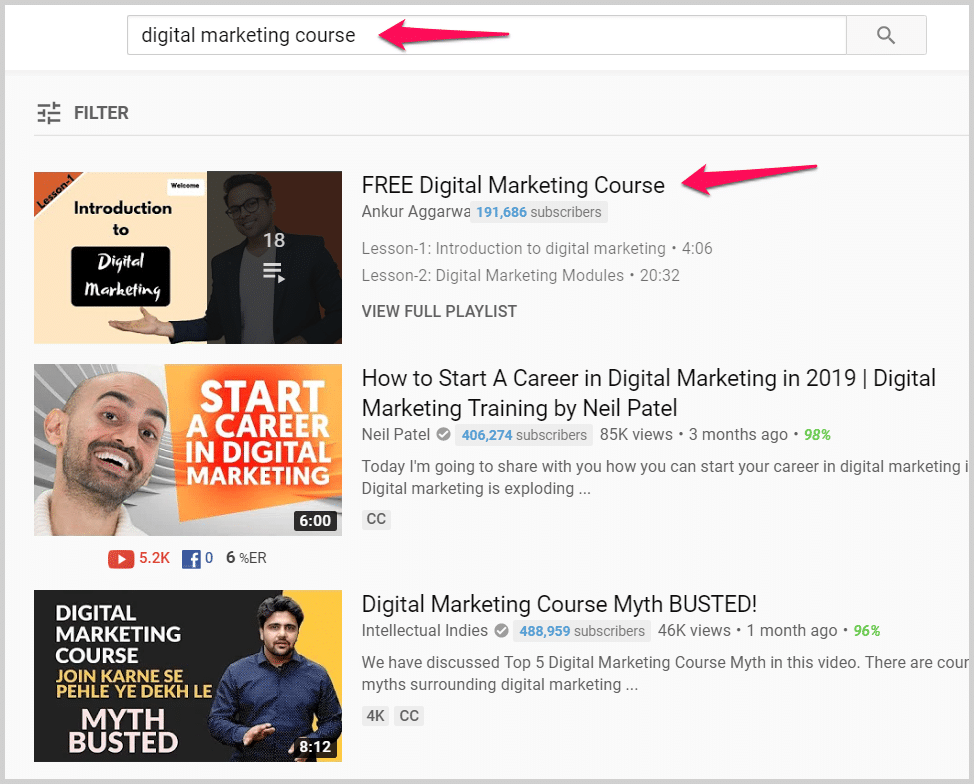Open the filter sliders icon

click(x=49, y=113)
